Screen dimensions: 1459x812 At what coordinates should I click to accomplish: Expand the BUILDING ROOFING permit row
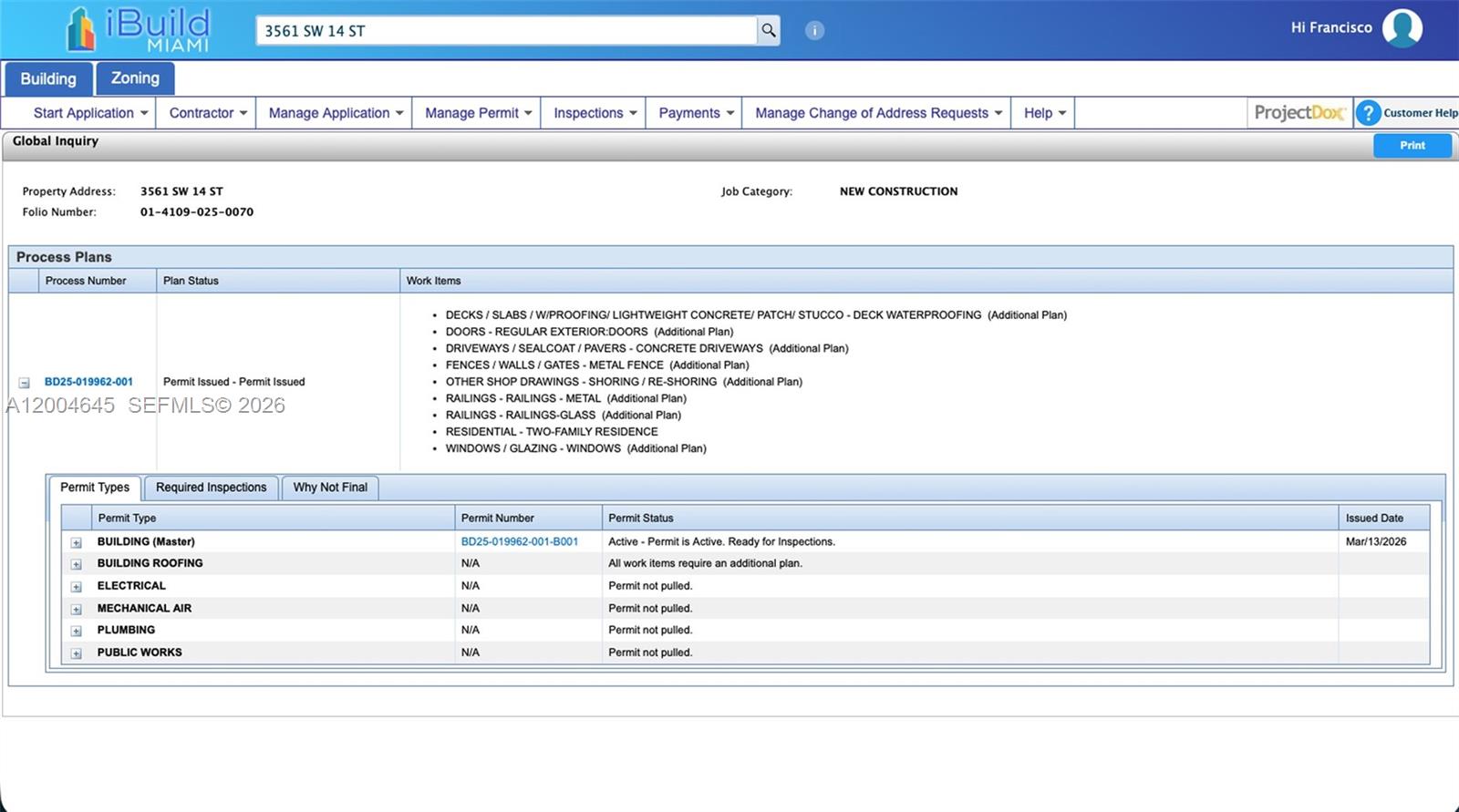(x=77, y=564)
